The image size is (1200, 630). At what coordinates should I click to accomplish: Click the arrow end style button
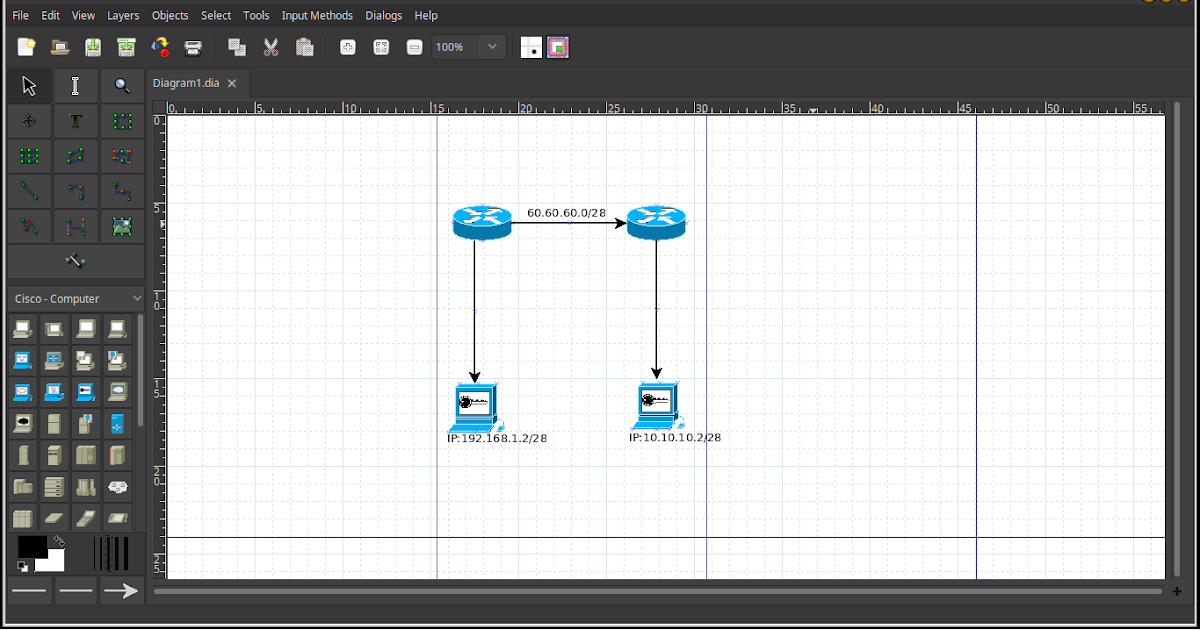[x=120, y=590]
